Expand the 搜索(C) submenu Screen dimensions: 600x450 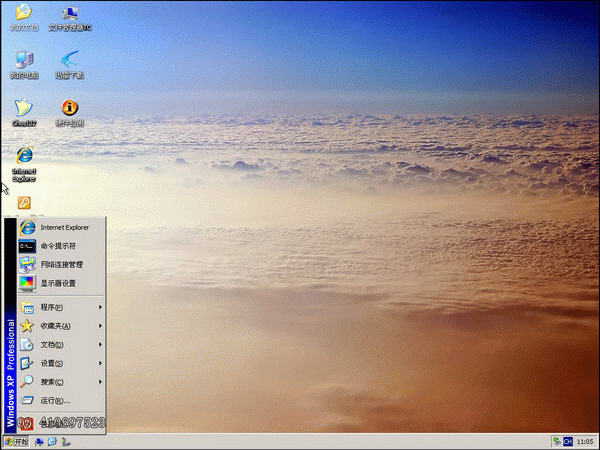60,382
